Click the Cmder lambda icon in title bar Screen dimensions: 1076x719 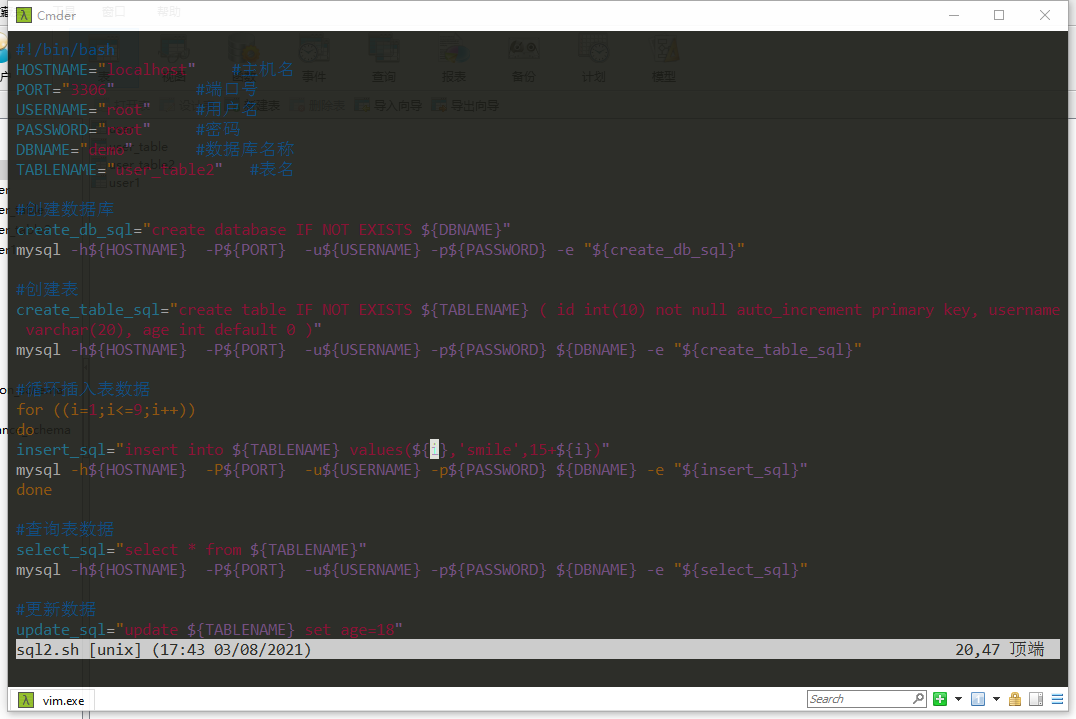click(24, 15)
